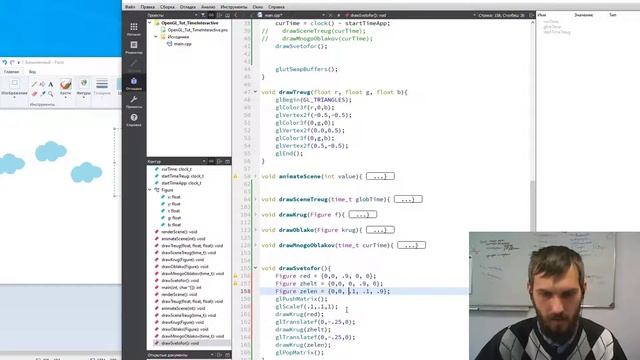Click the line and column indicator (Строка: 158)
Screen dimensions: 640x360
tap(502, 15)
